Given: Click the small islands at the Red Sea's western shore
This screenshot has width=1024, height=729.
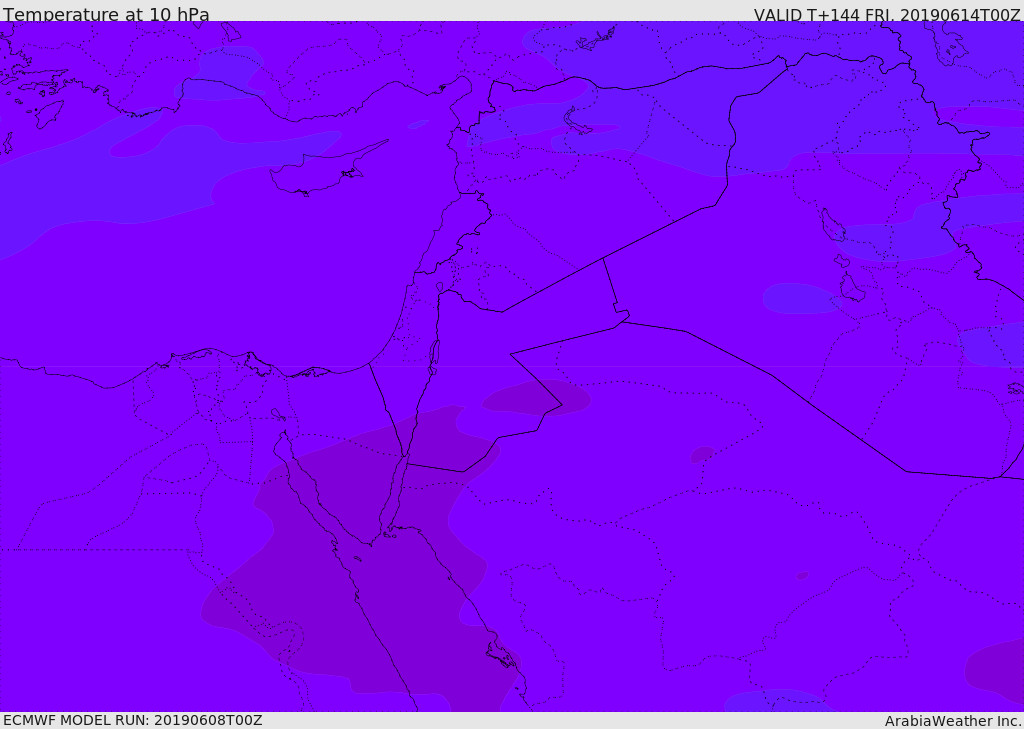Looking at the screenshot, I should point(357,558).
